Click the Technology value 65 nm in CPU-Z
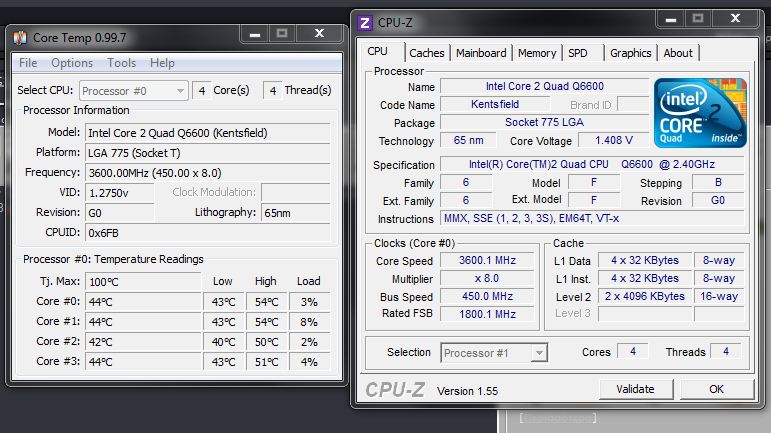Screen dimensions: 771x433 tap(468, 141)
